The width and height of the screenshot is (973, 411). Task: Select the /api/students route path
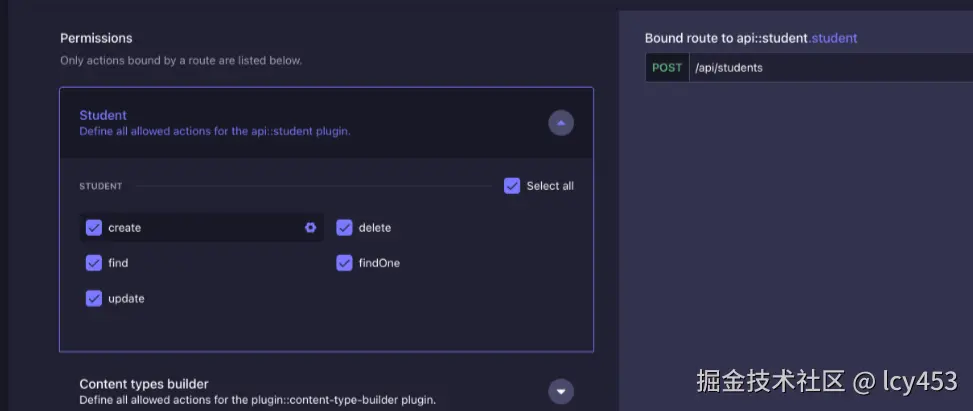729,68
